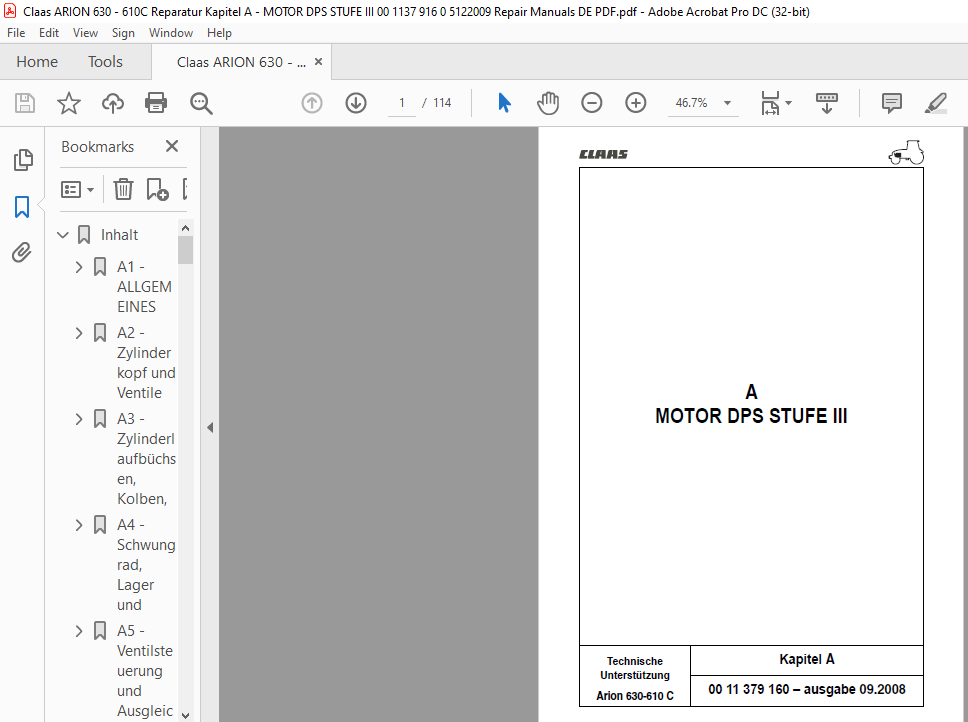Image resolution: width=968 pixels, height=722 pixels.
Task: Expand the A2 - Zylinderkopf bookmark
Action: (x=78, y=333)
